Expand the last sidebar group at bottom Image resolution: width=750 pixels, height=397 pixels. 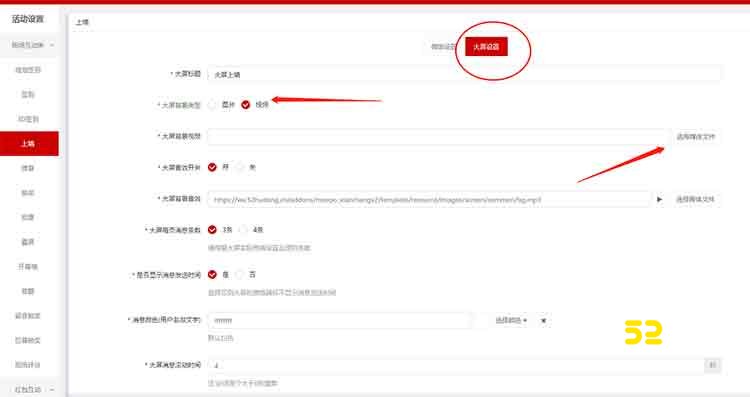(x=30, y=389)
